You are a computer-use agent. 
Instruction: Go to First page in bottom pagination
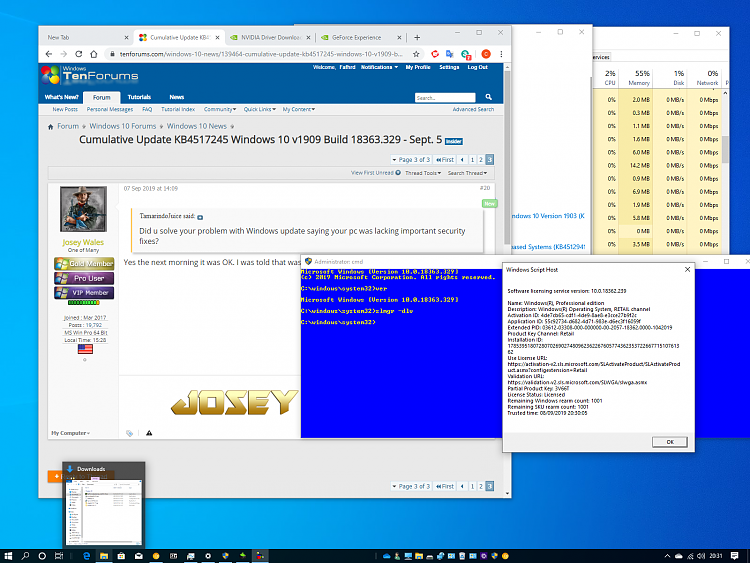[x=445, y=486]
